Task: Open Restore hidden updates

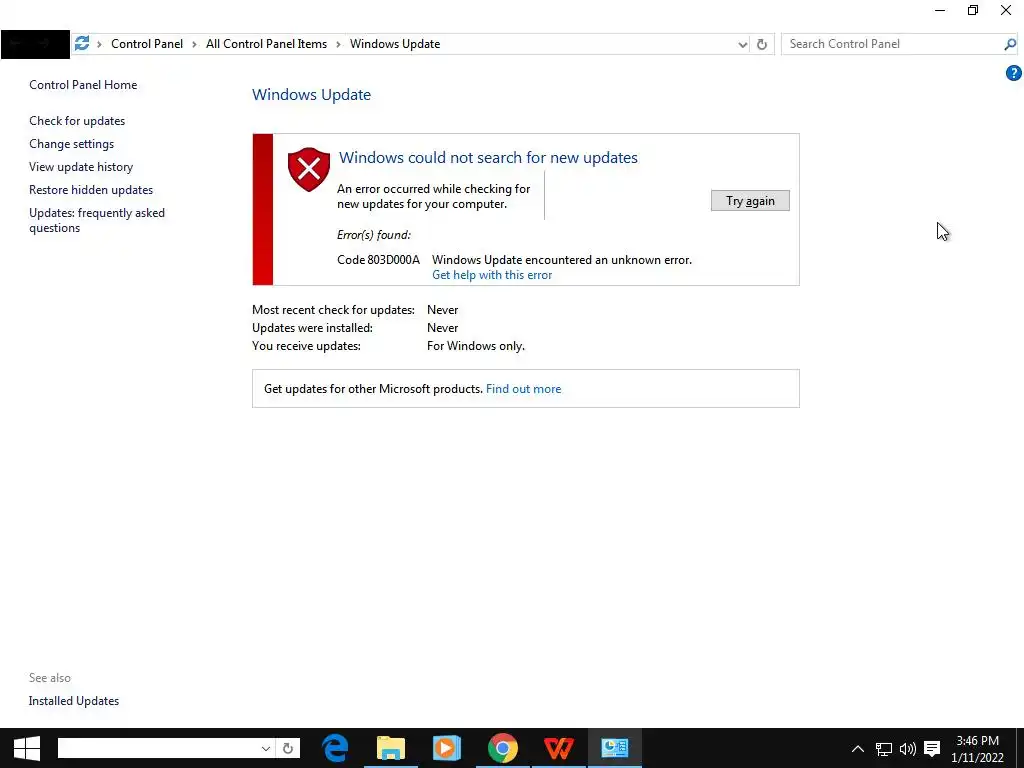Action: pyautogui.click(x=91, y=189)
